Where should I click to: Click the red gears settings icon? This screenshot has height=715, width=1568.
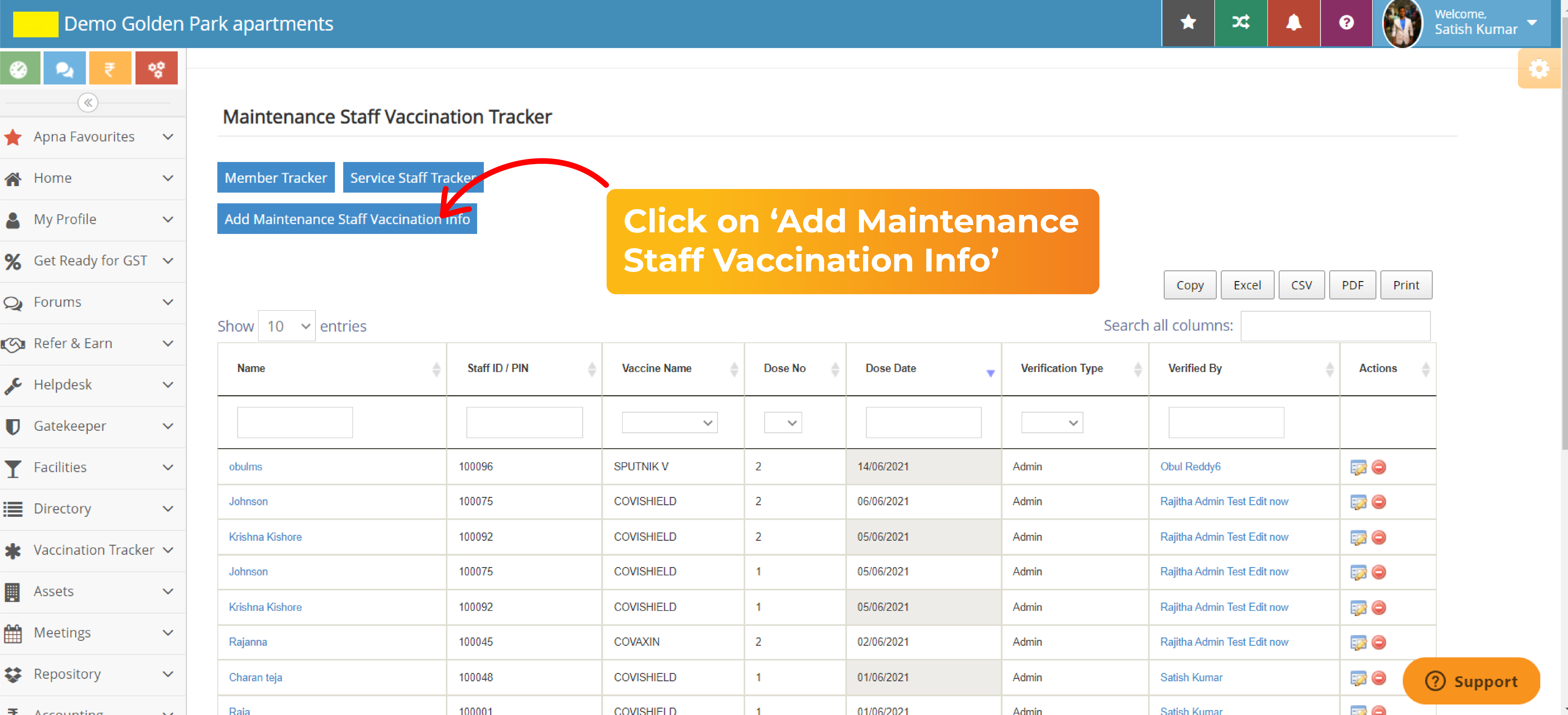157,68
